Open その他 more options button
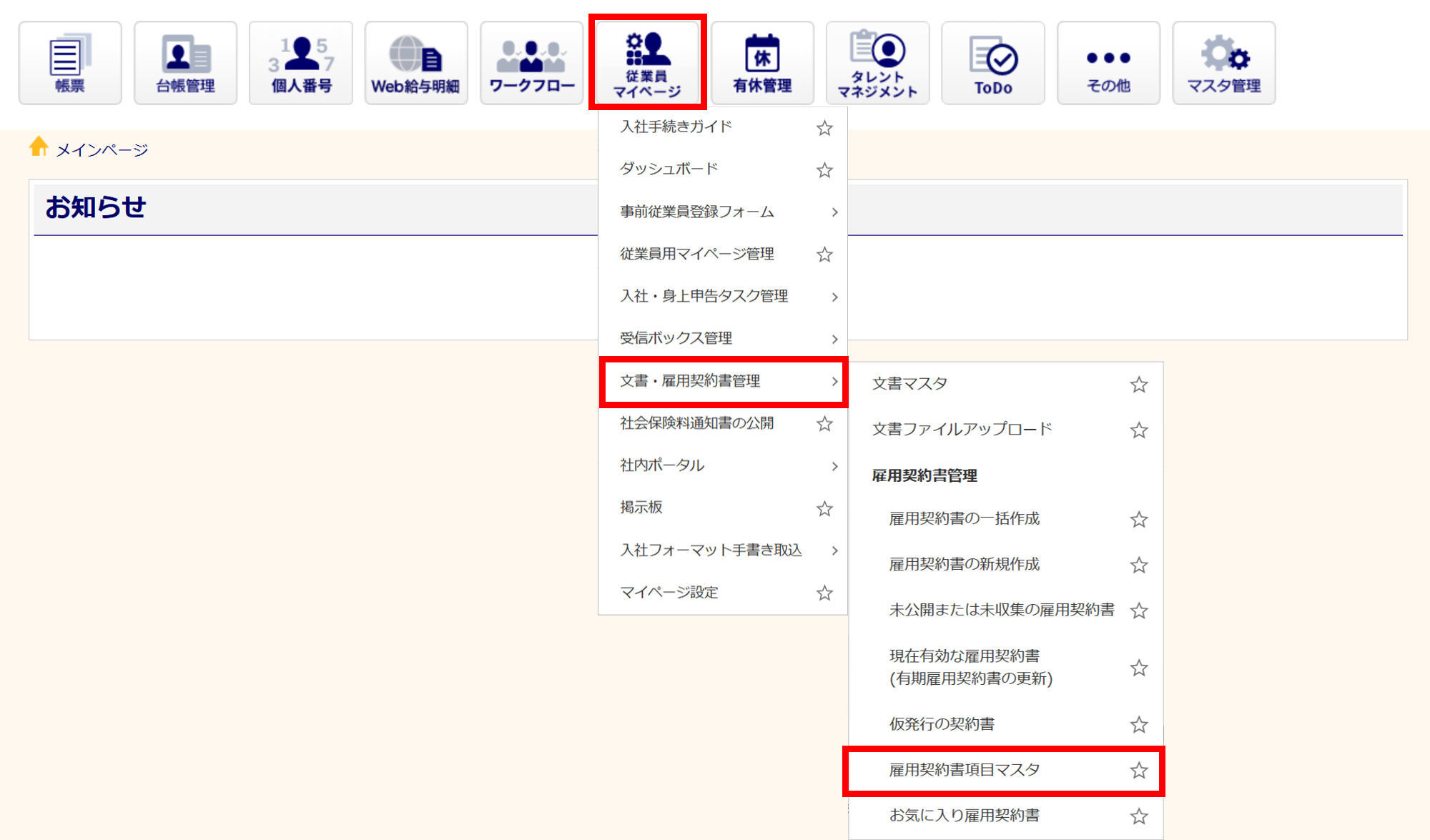The image size is (1430, 840). [x=1108, y=63]
